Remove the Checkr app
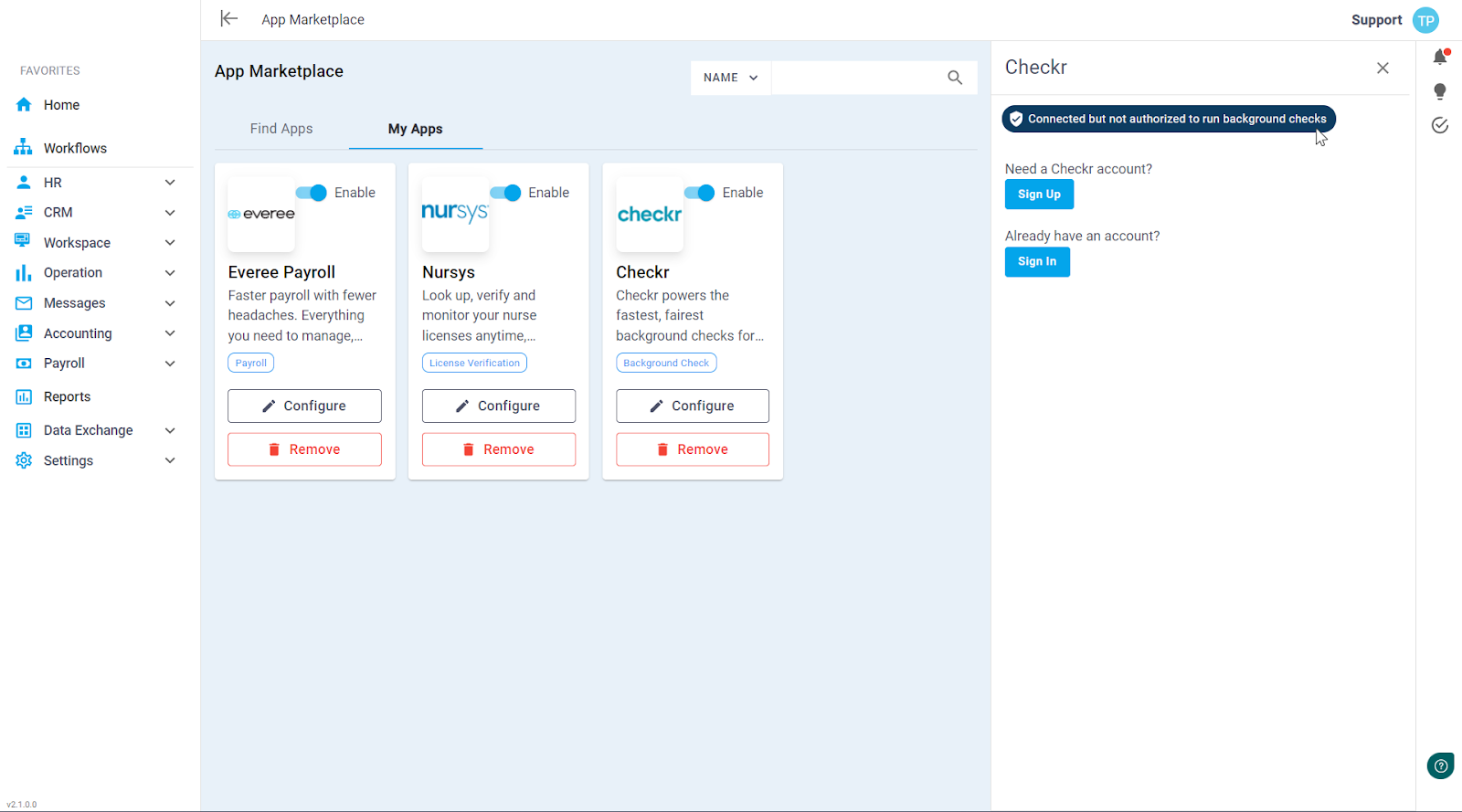The width and height of the screenshot is (1462, 812). [x=693, y=449]
